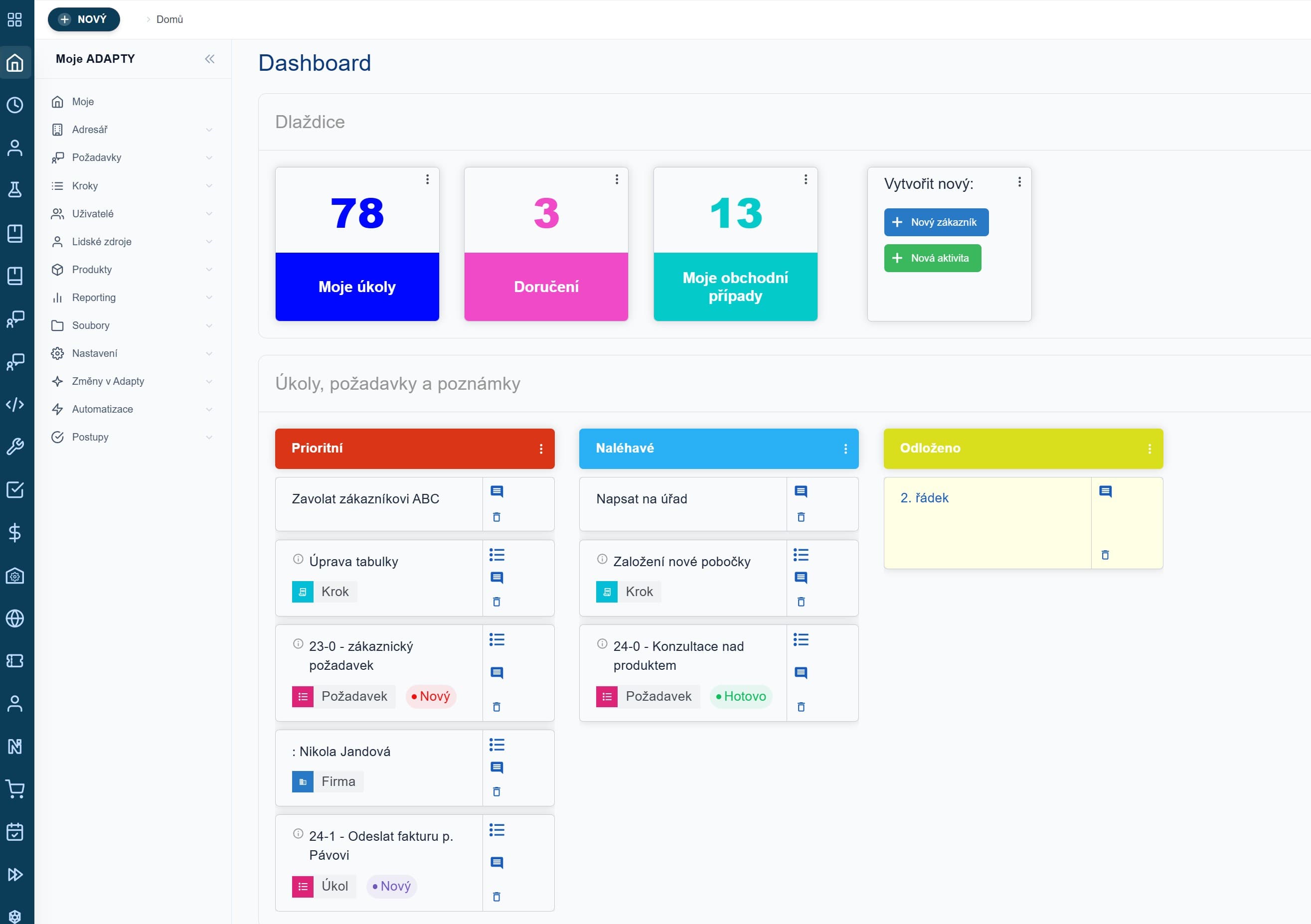This screenshot has height=924, width=1311.
Task: Open the three-dot menu on Odloženo column header
Action: coord(1149,449)
